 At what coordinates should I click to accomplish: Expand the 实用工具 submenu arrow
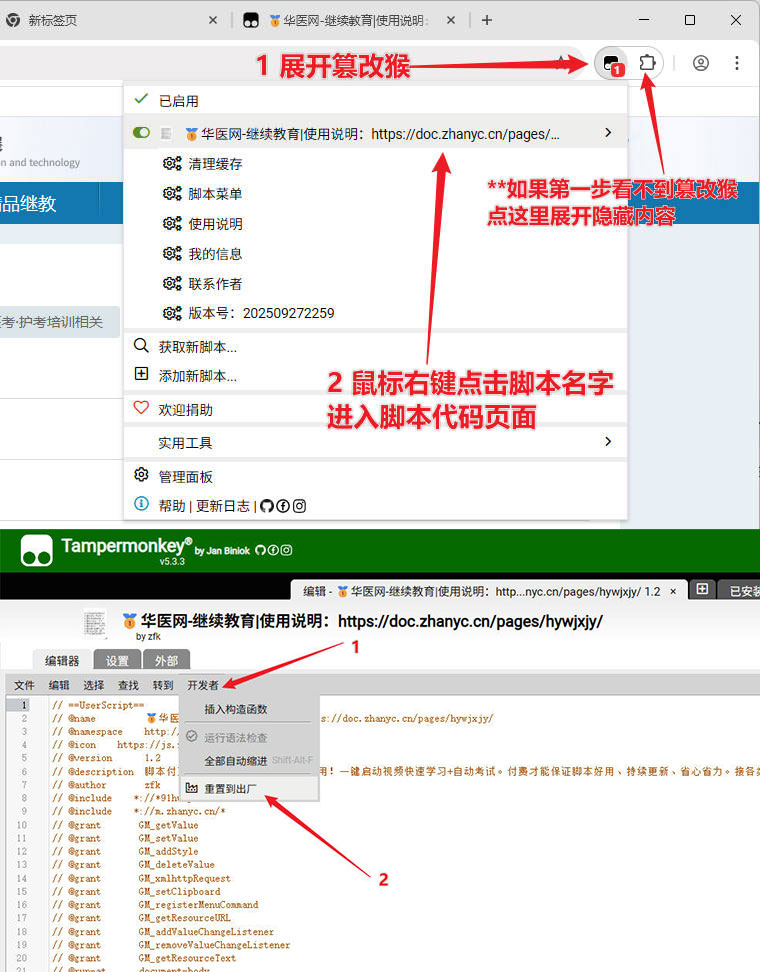tap(607, 442)
